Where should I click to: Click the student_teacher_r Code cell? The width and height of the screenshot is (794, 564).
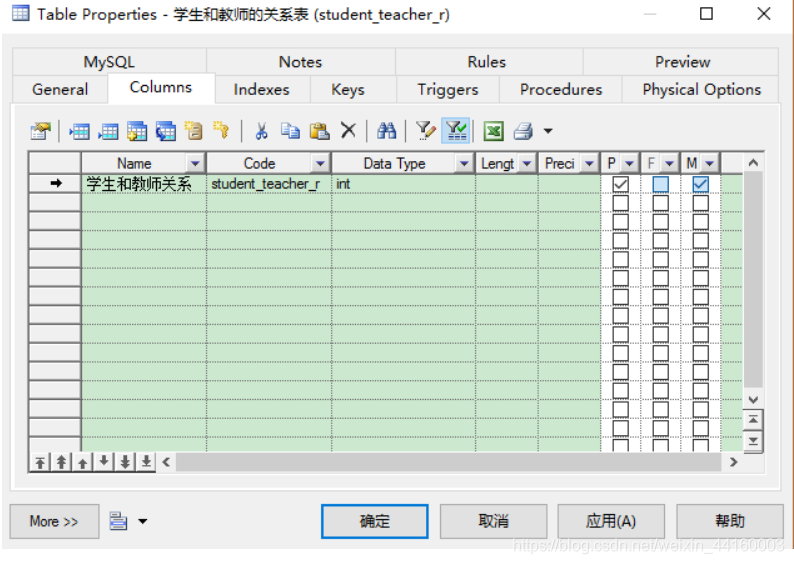[269, 184]
